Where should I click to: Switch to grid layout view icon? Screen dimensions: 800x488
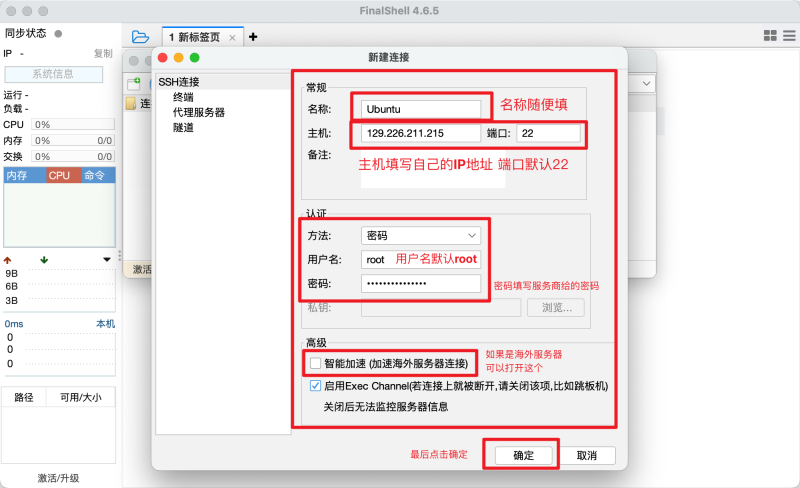(x=770, y=35)
